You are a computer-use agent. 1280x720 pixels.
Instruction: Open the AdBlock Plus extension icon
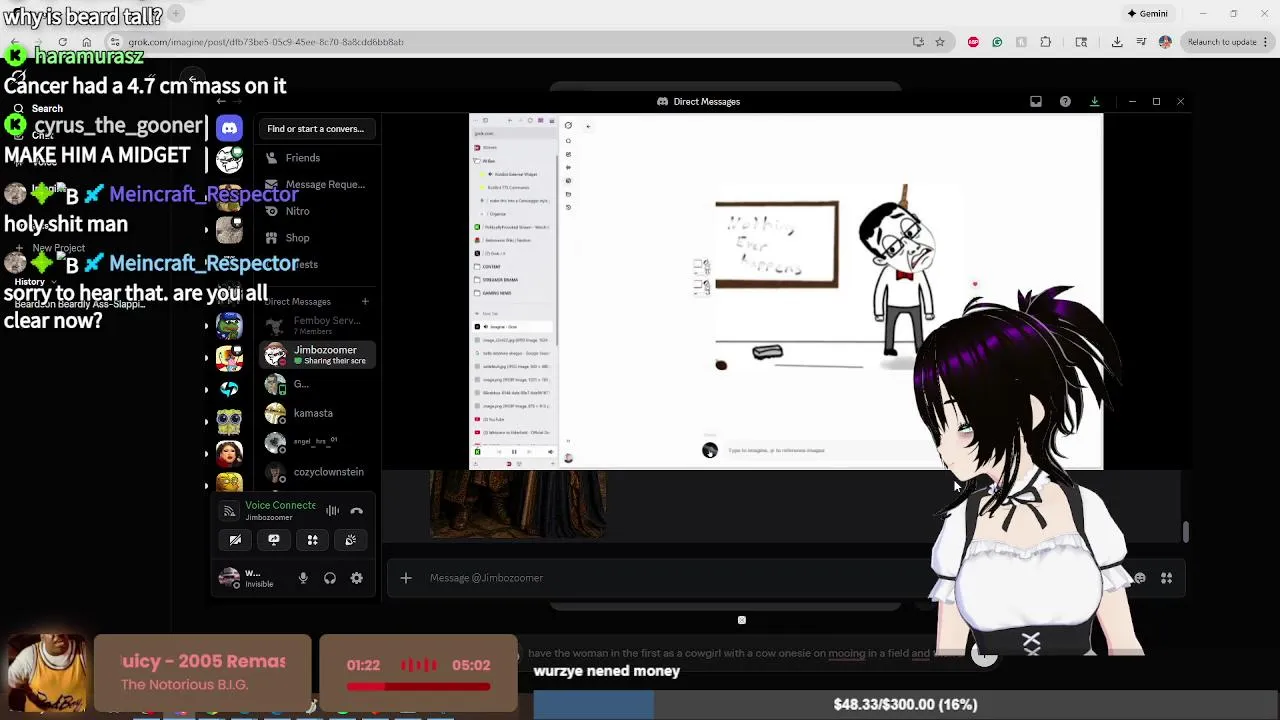tap(973, 42)
